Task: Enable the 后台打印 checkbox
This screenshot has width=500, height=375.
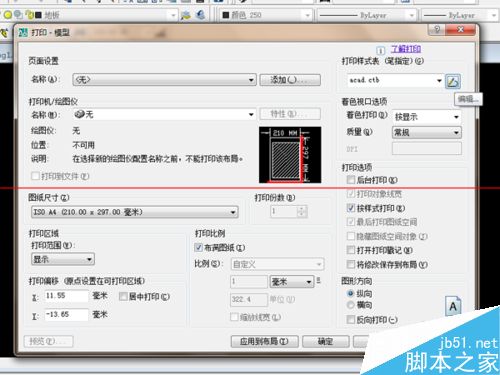Action: click(351, 180)
